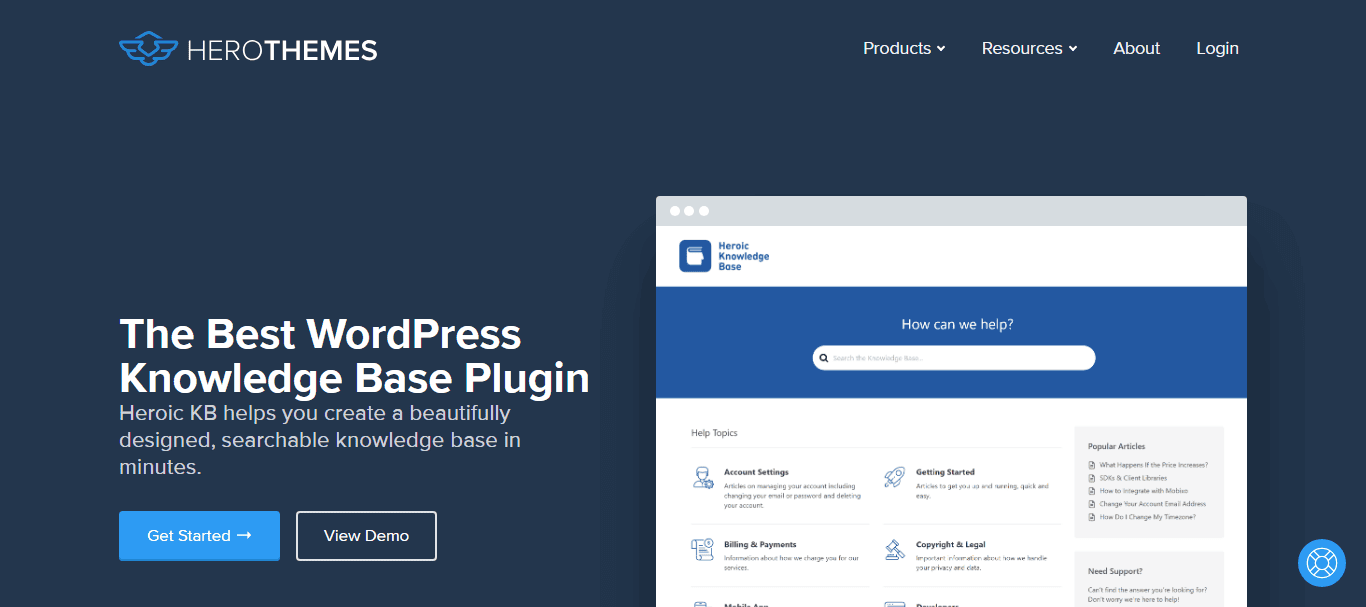Click document icon beside SDKs & Client Libraries
This screenshot has height=607, width=1366.
(1092, 478)
